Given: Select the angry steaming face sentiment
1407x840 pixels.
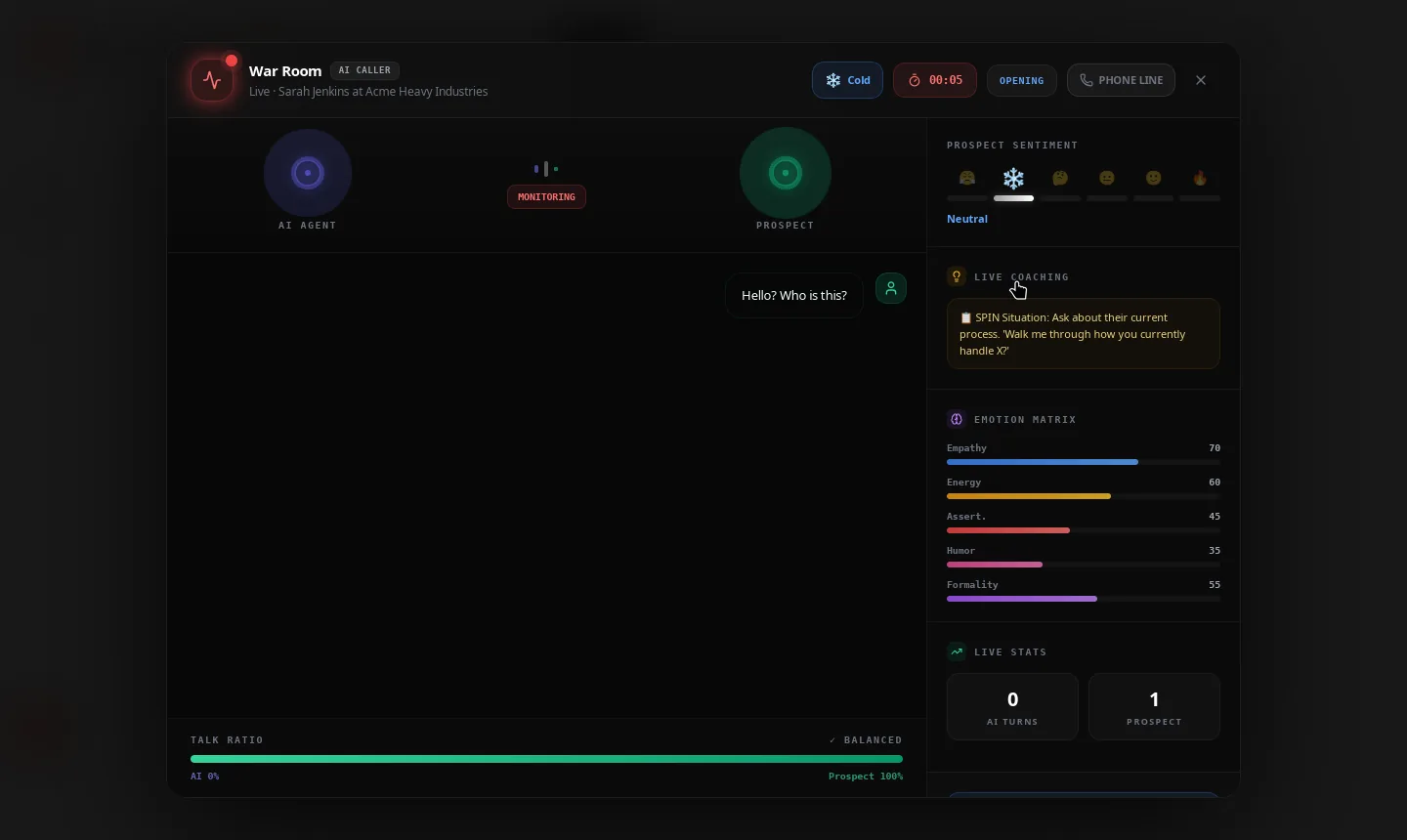Looking at the screenshot, I should (x=967, y=178).
